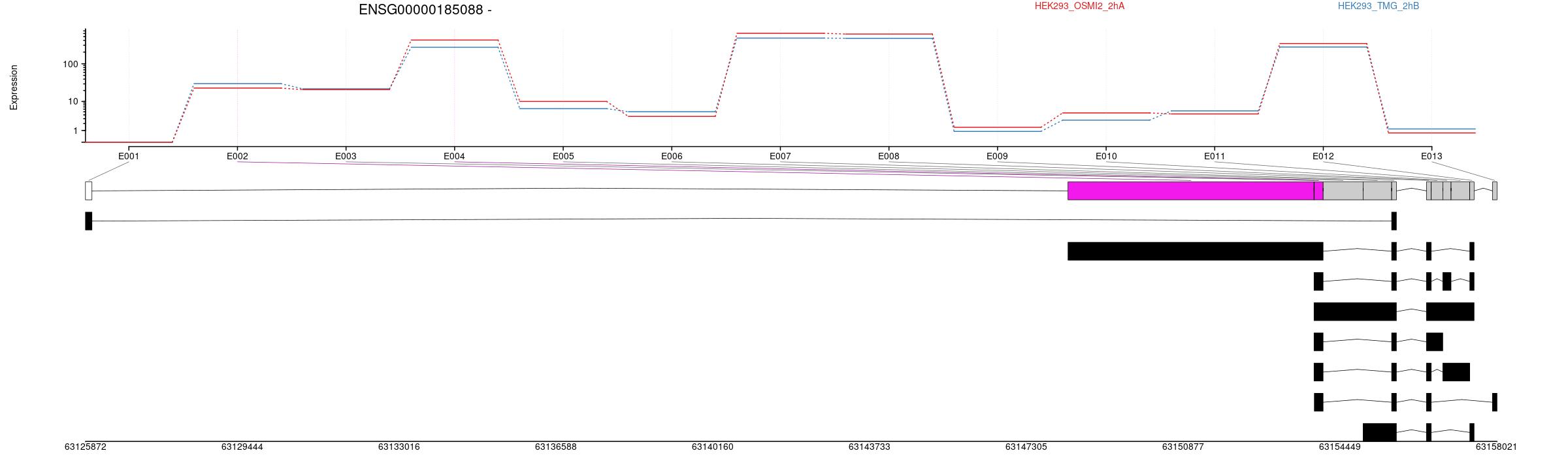1568x457 pixels.
Task: Click genomic coordinate 63158021
Action: pos(1496,447)
